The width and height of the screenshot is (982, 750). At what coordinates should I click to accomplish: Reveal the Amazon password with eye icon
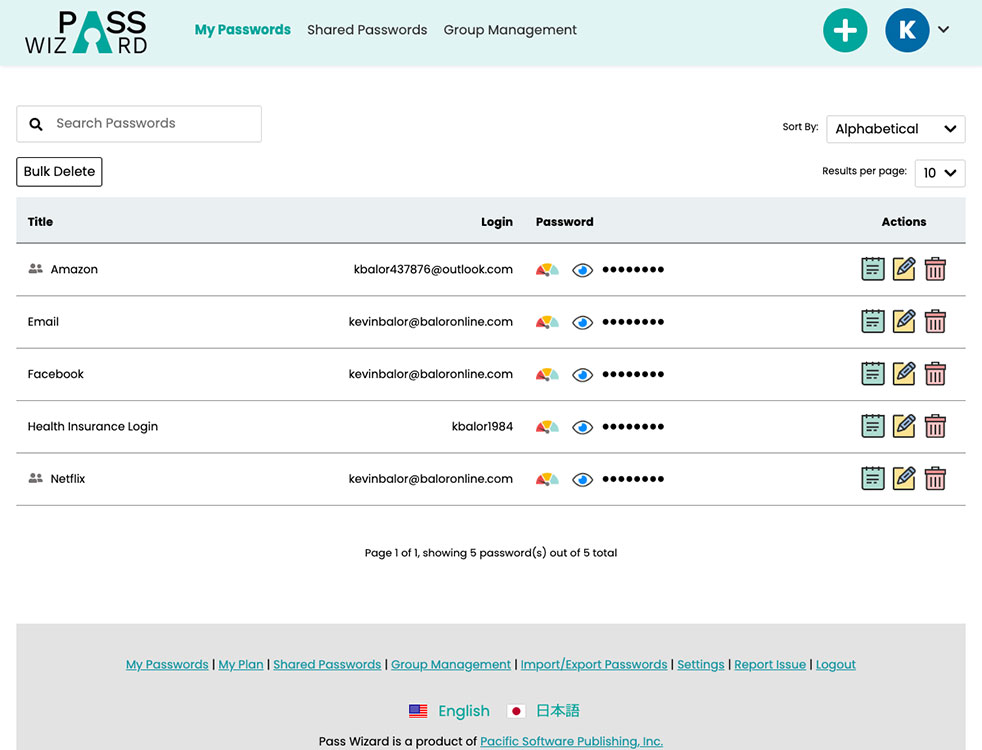(x=582, y=270)
